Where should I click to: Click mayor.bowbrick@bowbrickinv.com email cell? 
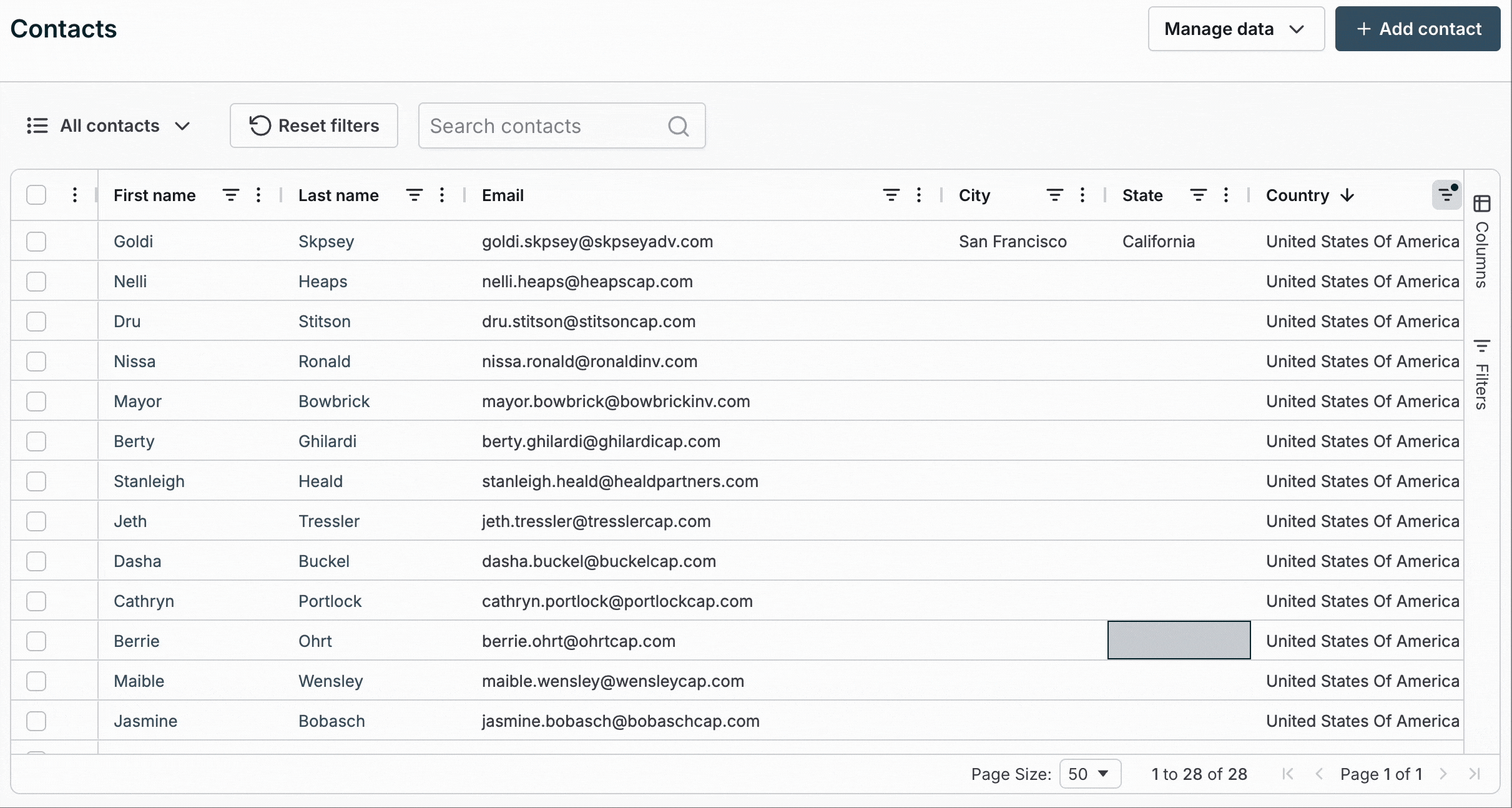[616, 402]
